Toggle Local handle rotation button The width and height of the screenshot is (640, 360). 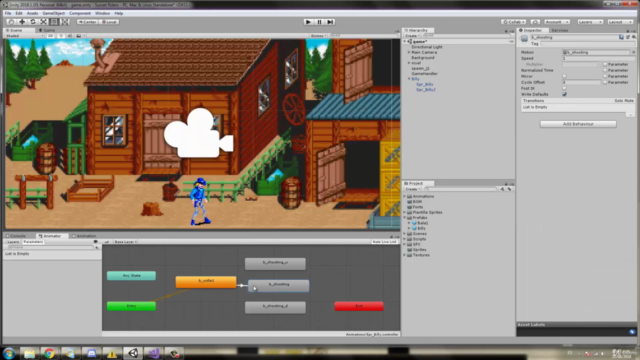tap(109, 22)
